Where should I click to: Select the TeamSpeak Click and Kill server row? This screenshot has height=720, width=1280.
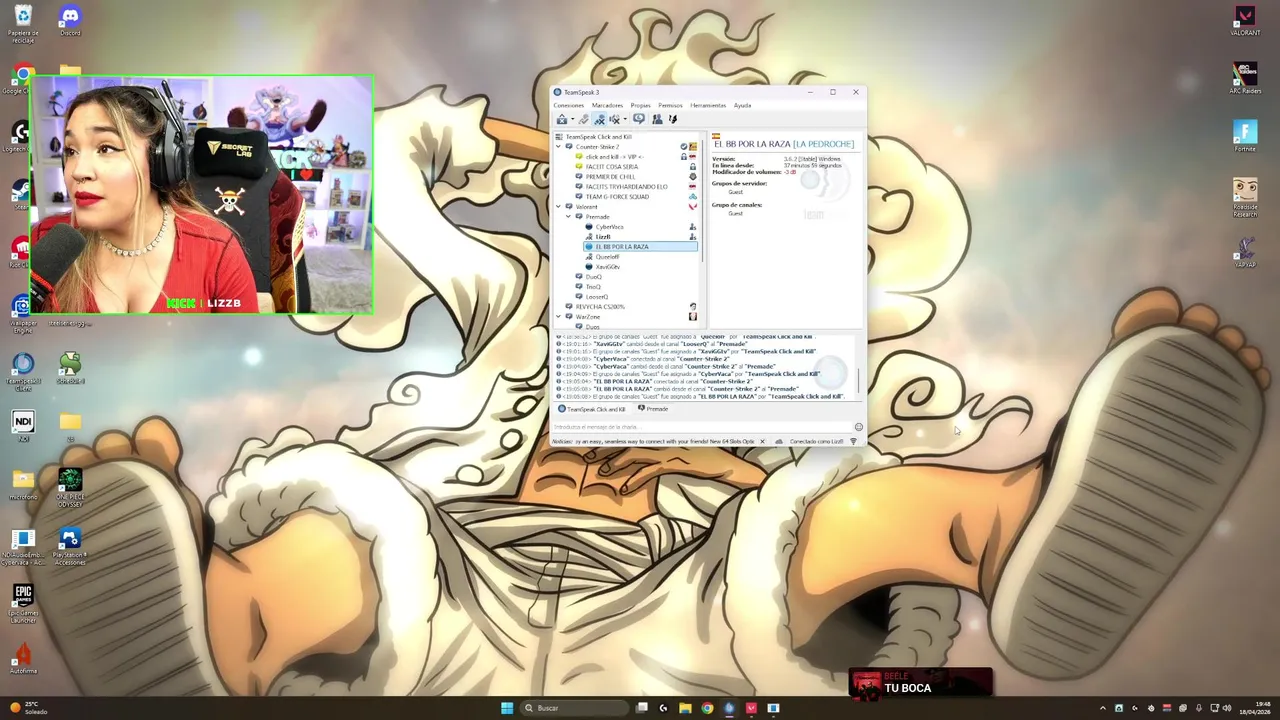coord(598,137)
